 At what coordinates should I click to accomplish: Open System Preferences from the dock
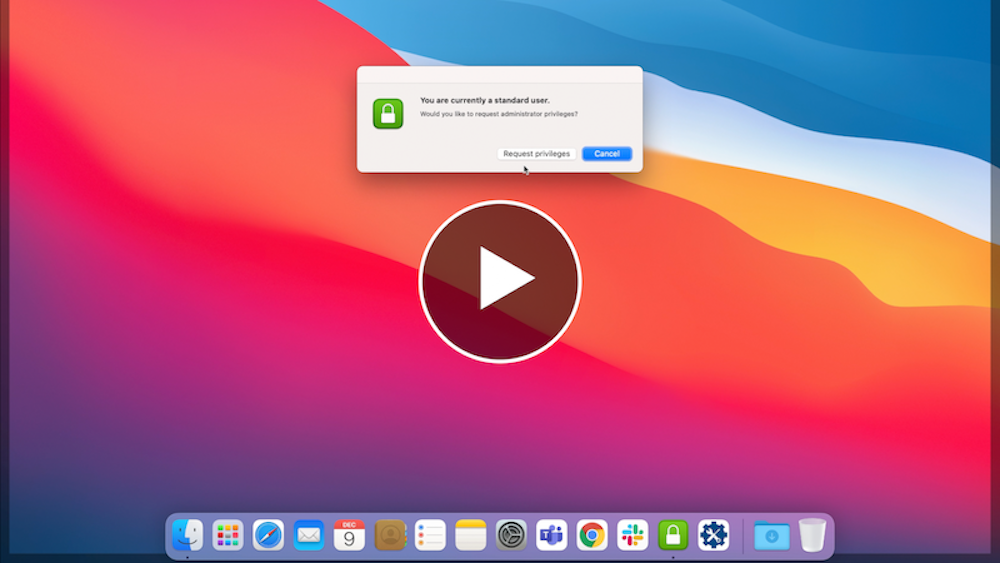click(511, 535)
